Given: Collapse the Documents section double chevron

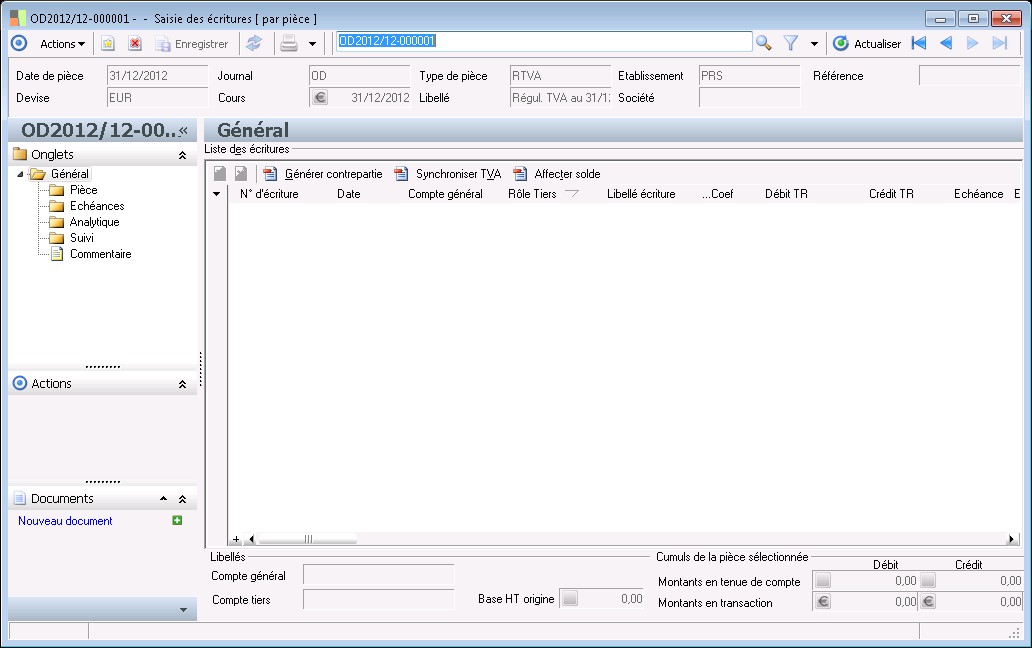Looking at the screenshot, I should [x=182, y=499].
